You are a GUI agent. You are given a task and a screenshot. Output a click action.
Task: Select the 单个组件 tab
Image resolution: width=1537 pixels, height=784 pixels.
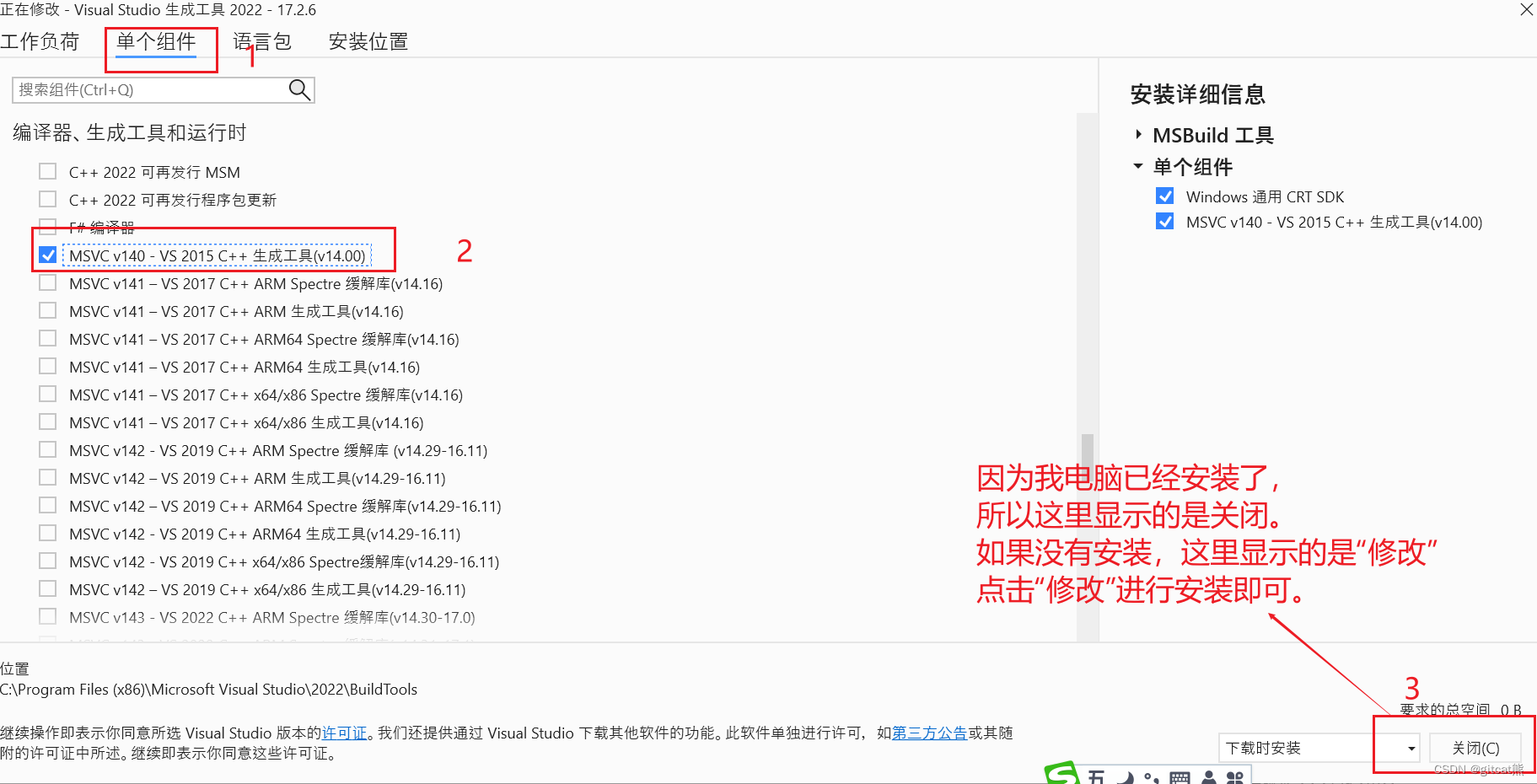tap(156, 41)
